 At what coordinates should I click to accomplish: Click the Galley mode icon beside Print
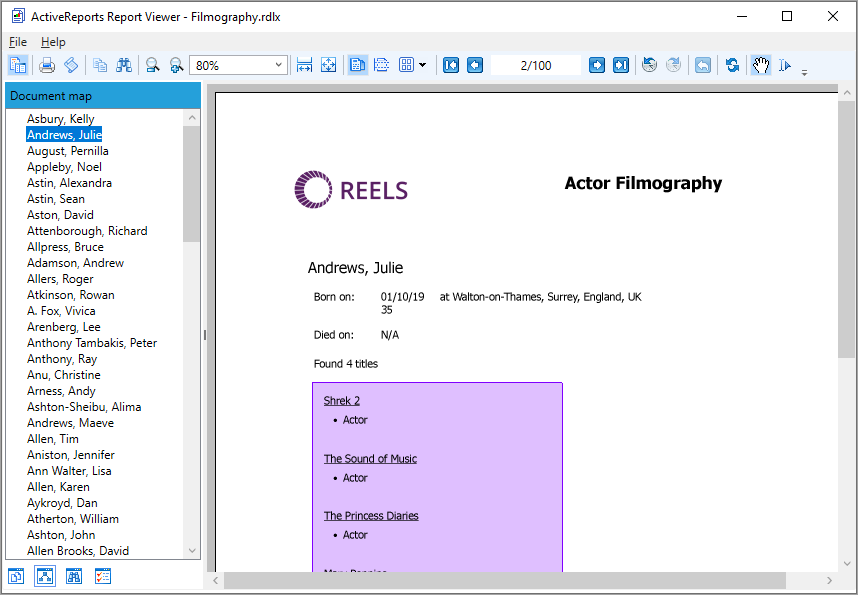(x=71, y=65)
